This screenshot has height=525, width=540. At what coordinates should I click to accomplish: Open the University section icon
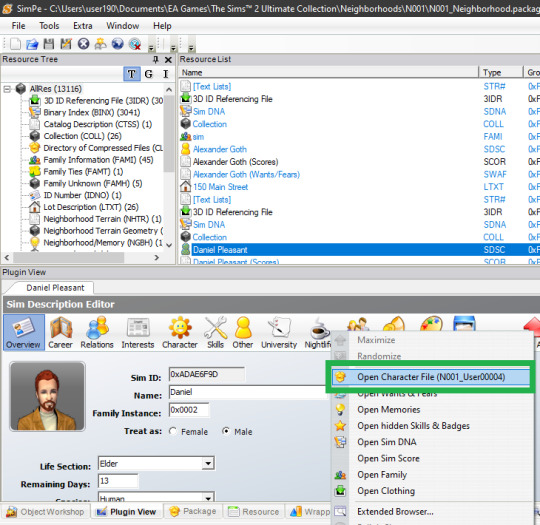[279, 332]
